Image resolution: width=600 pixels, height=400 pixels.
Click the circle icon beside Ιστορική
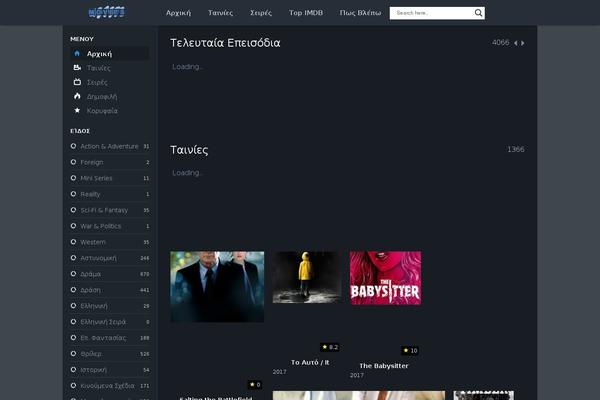coord(73,369)
